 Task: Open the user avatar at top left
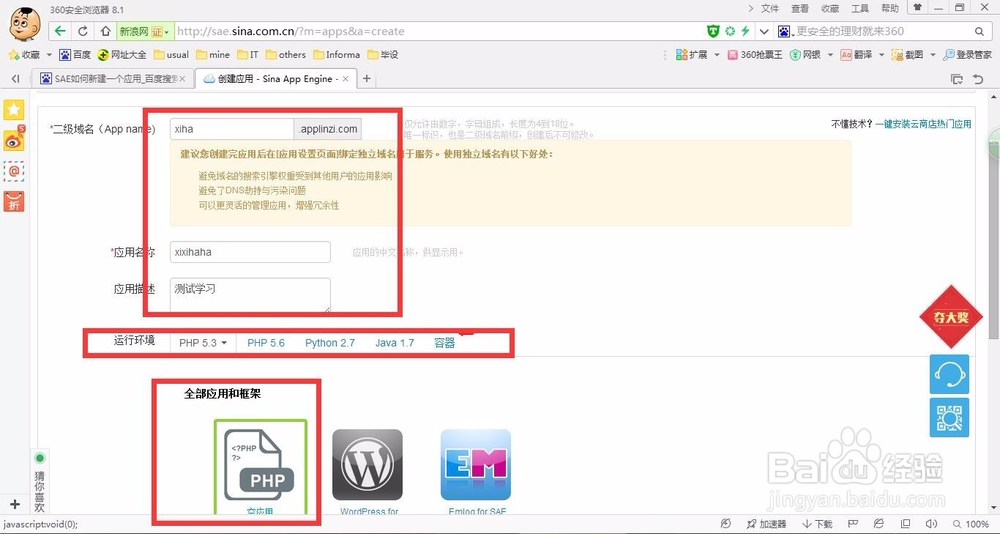pos(24,24)
